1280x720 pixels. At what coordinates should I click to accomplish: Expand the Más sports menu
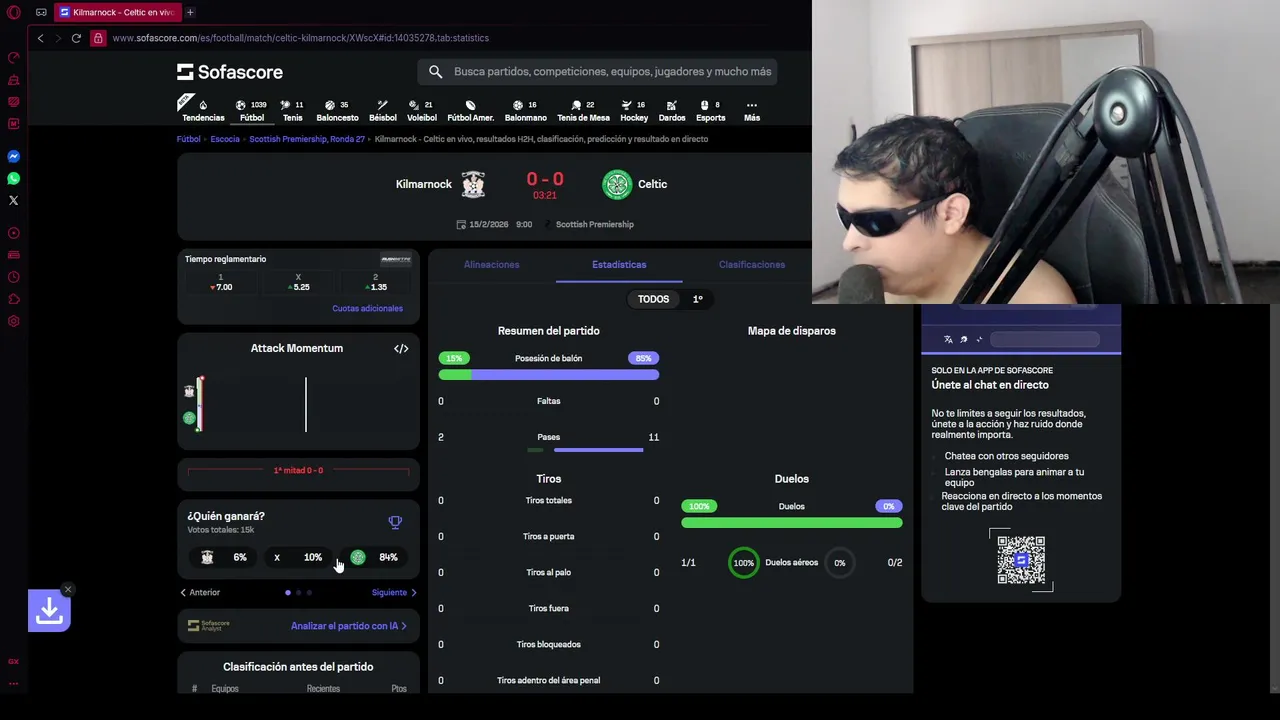pos(752,111)
